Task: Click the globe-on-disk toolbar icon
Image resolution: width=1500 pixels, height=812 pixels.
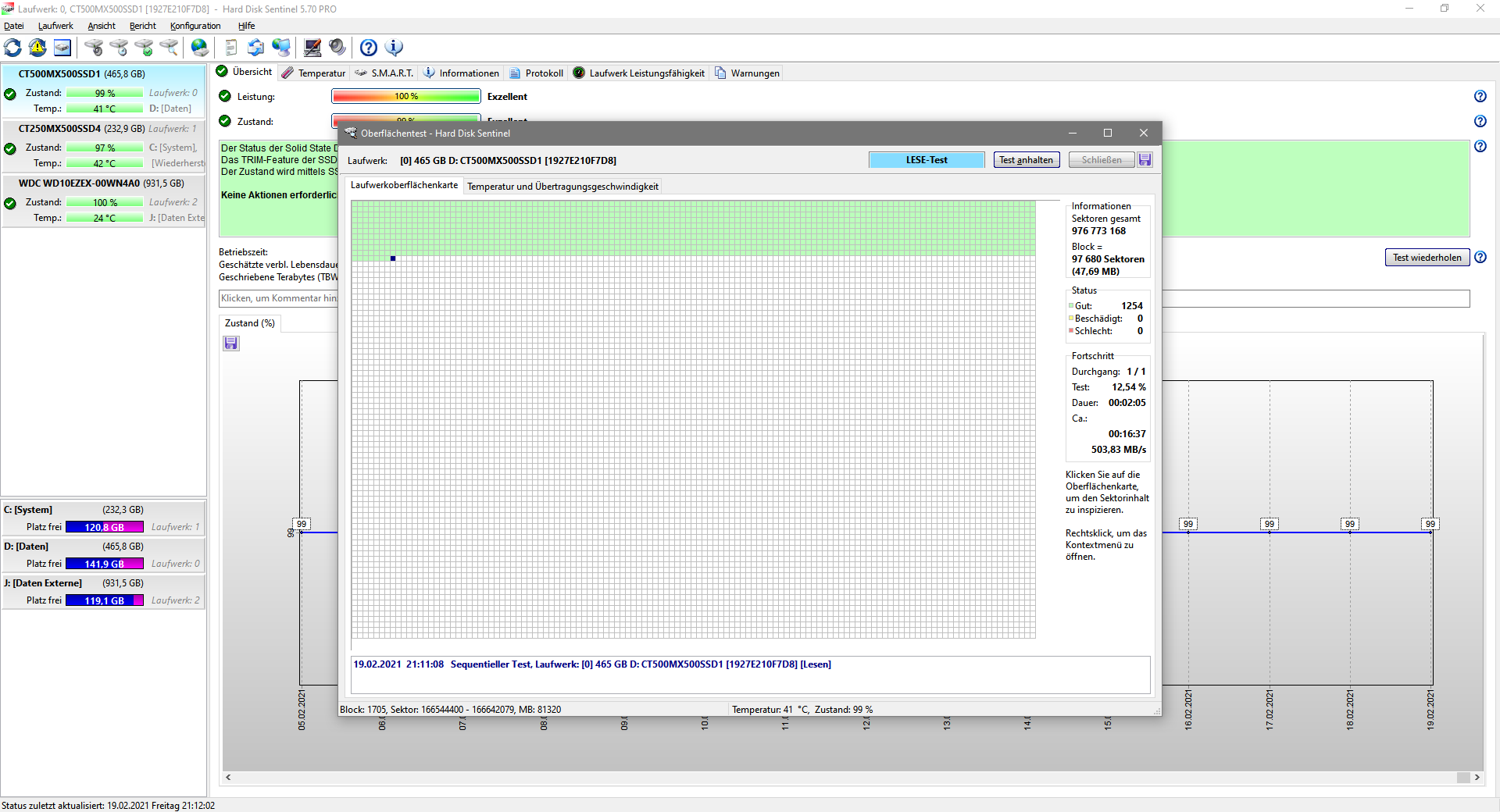Action: [x=200, y=48]
